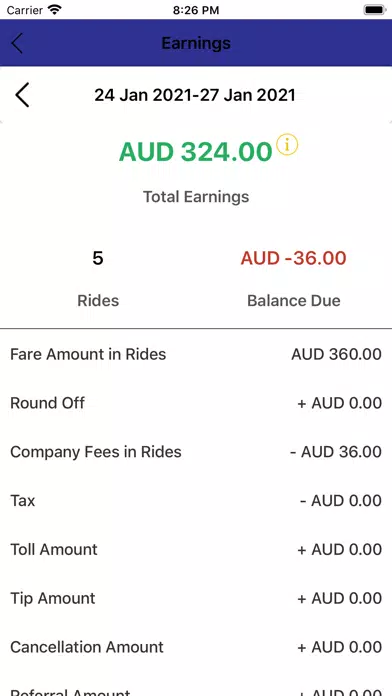Select the 24 Jan 2021-27 Jan 2021 date range
The image size is (392, 696).
pyautogui.click(x=195, y=95)
